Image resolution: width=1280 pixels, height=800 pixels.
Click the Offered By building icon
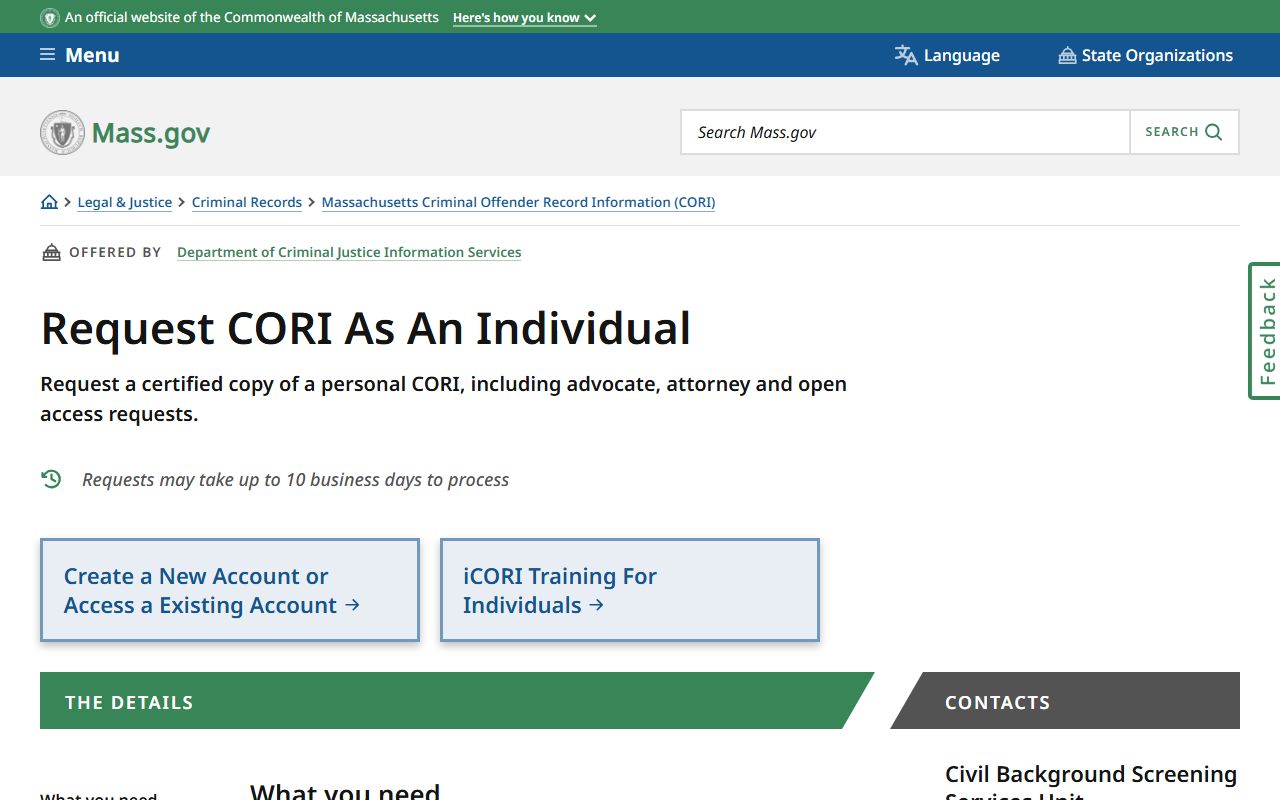tap(51, 252)
